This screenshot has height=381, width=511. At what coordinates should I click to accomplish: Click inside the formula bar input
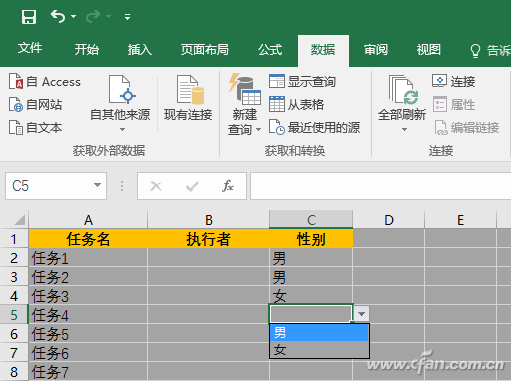tap(380, 186)
